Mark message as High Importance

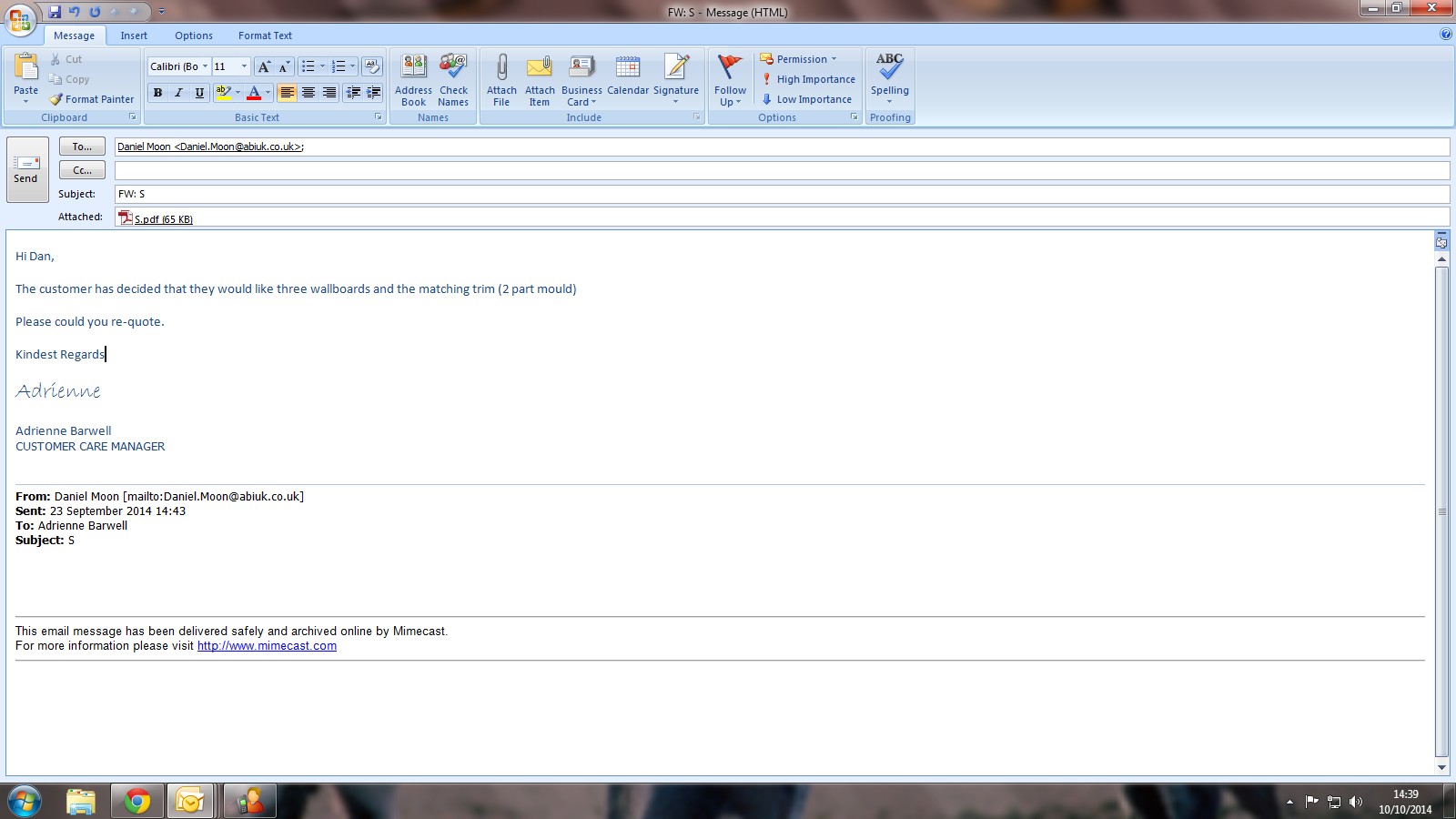coord(808,79)
